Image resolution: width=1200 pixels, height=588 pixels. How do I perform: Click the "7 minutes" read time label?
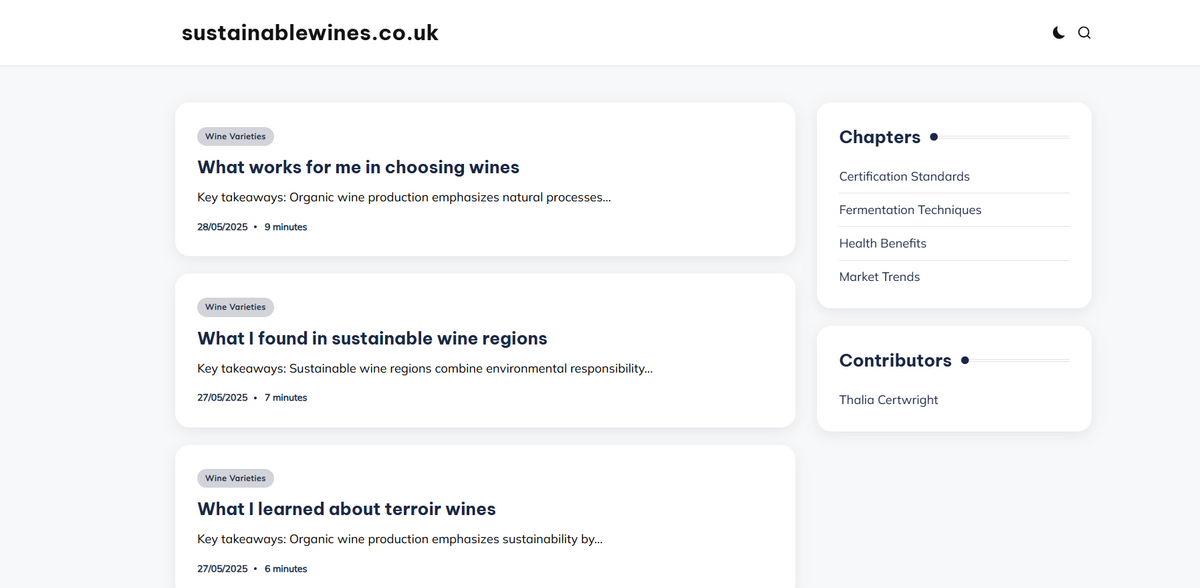(286, 398)
